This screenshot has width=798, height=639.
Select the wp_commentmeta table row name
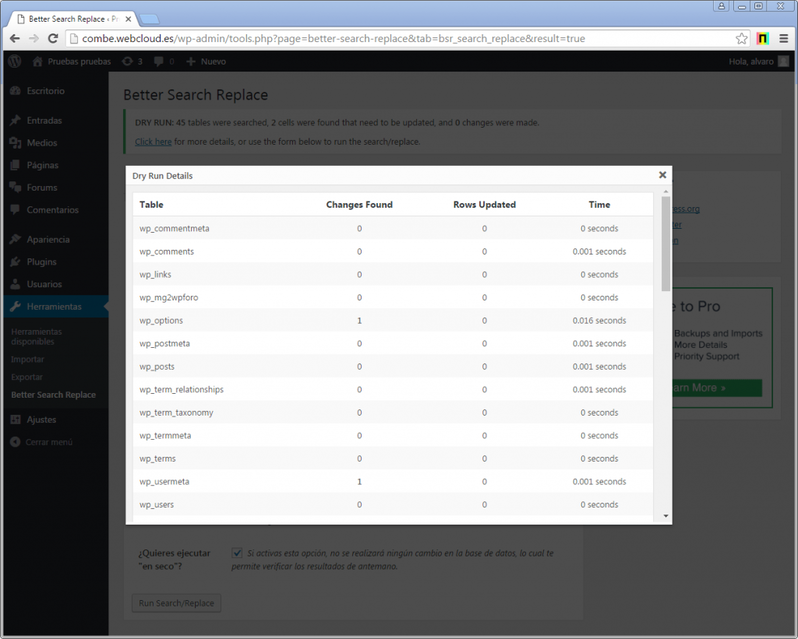pos(175,228)
